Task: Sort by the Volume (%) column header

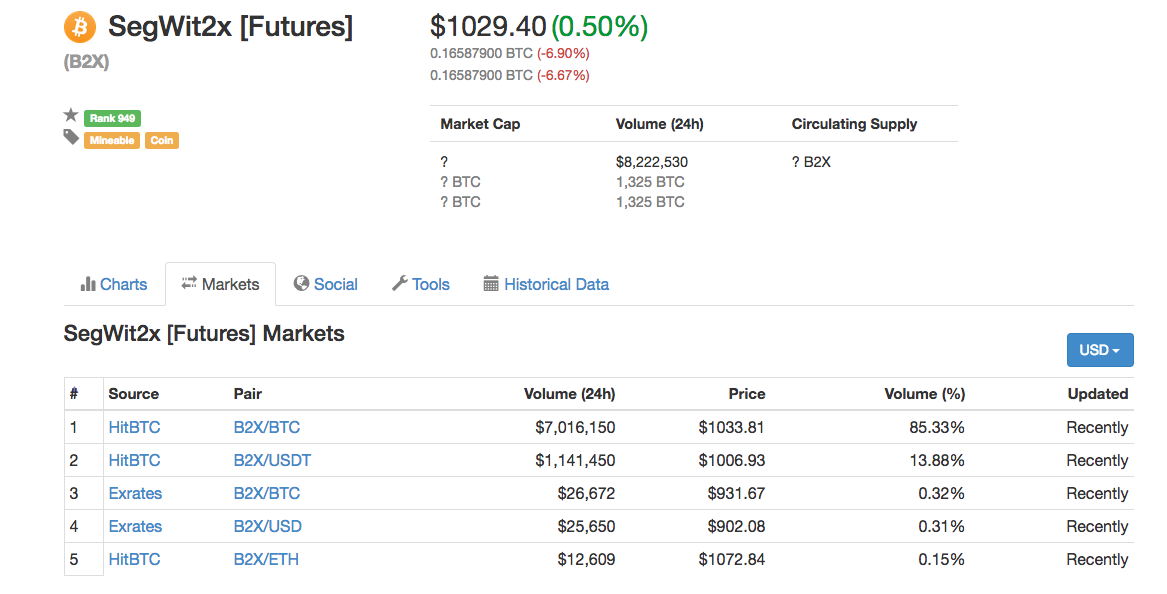Action: 924,394
